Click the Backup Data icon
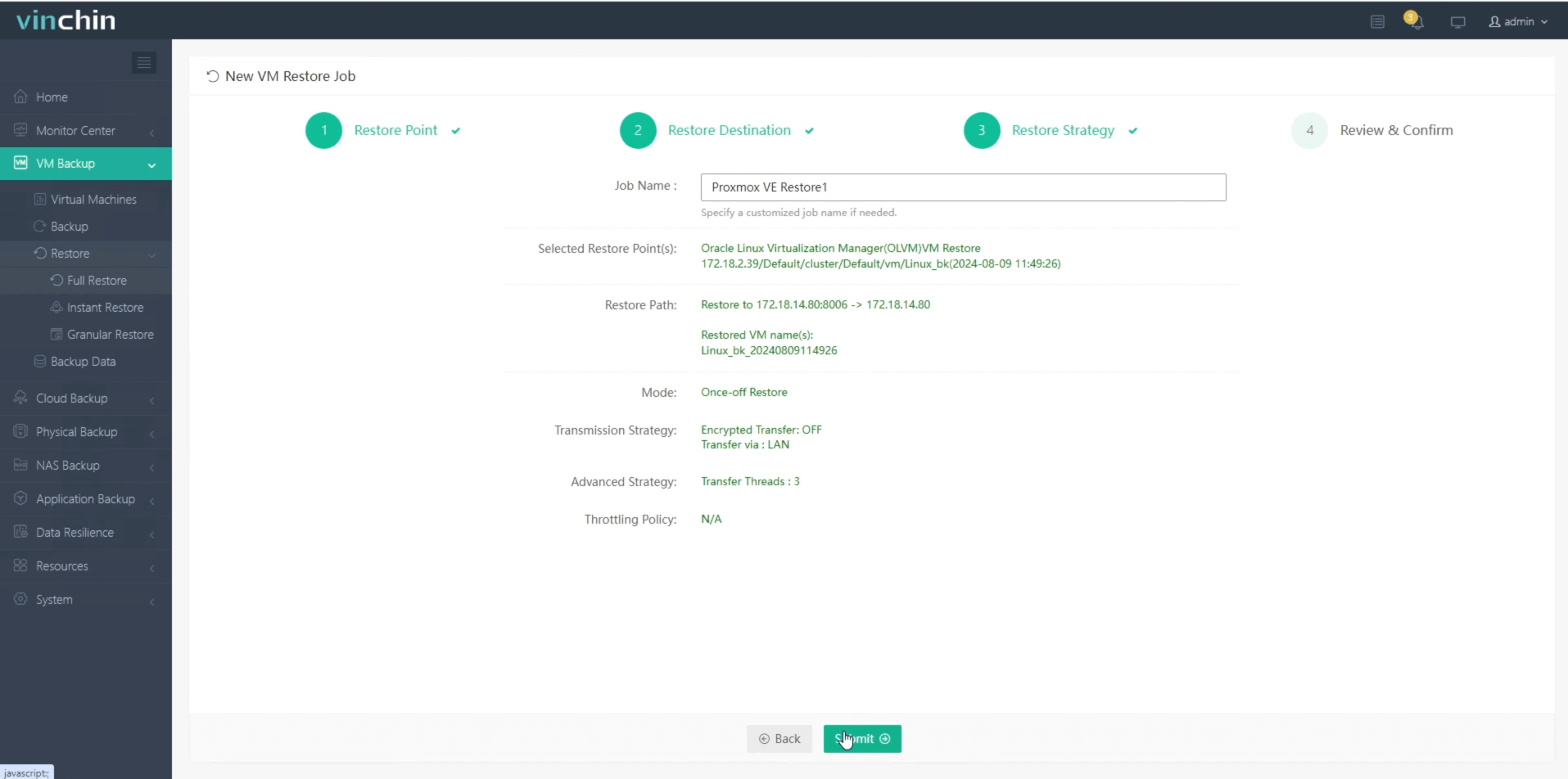This screenshot has height=779, width=1568. (x=39, y=361)
